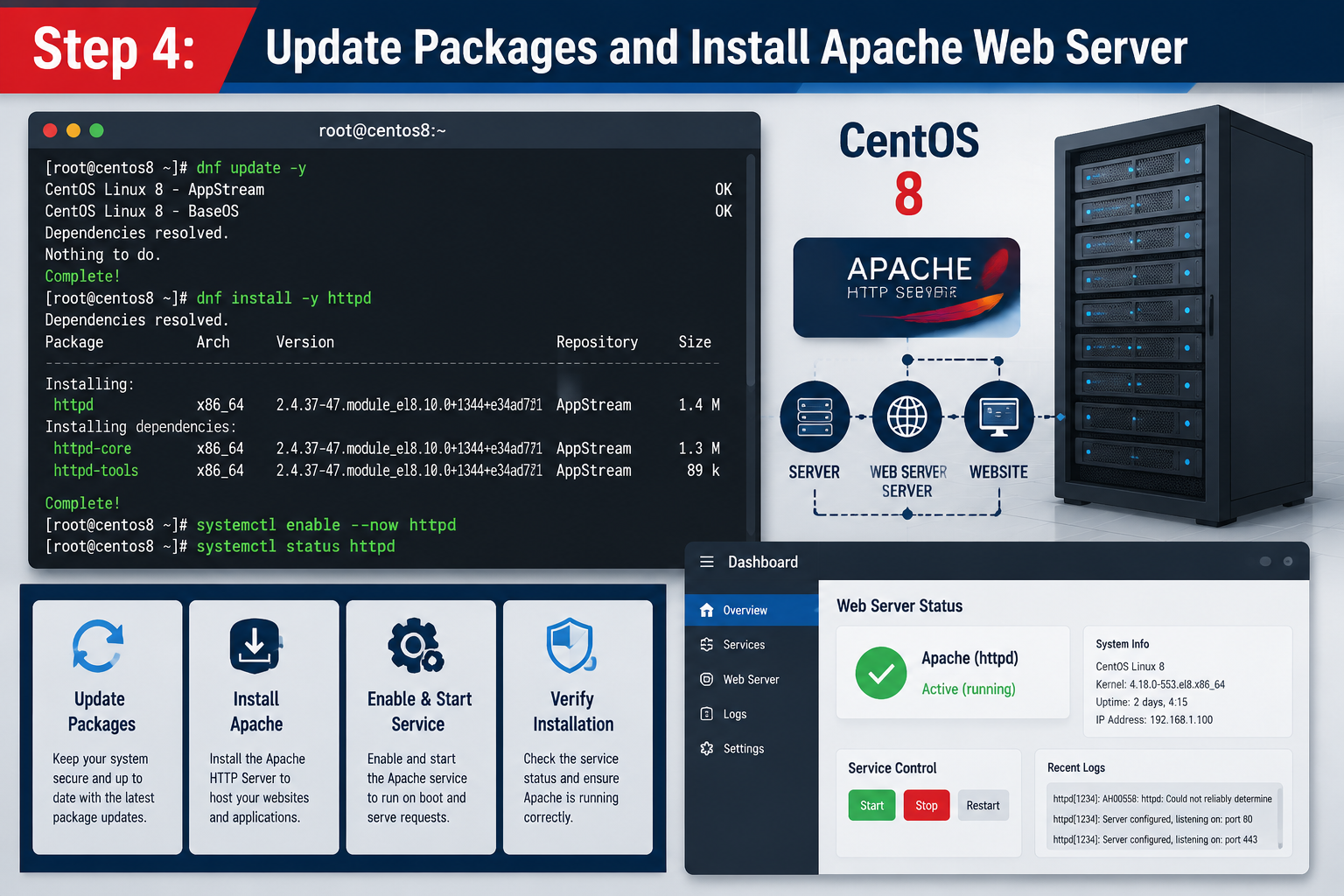This screenshot has width=1344, height=896.
Task: Click the Services icon in Dashboard sidebar
Action: click(707, 645)
